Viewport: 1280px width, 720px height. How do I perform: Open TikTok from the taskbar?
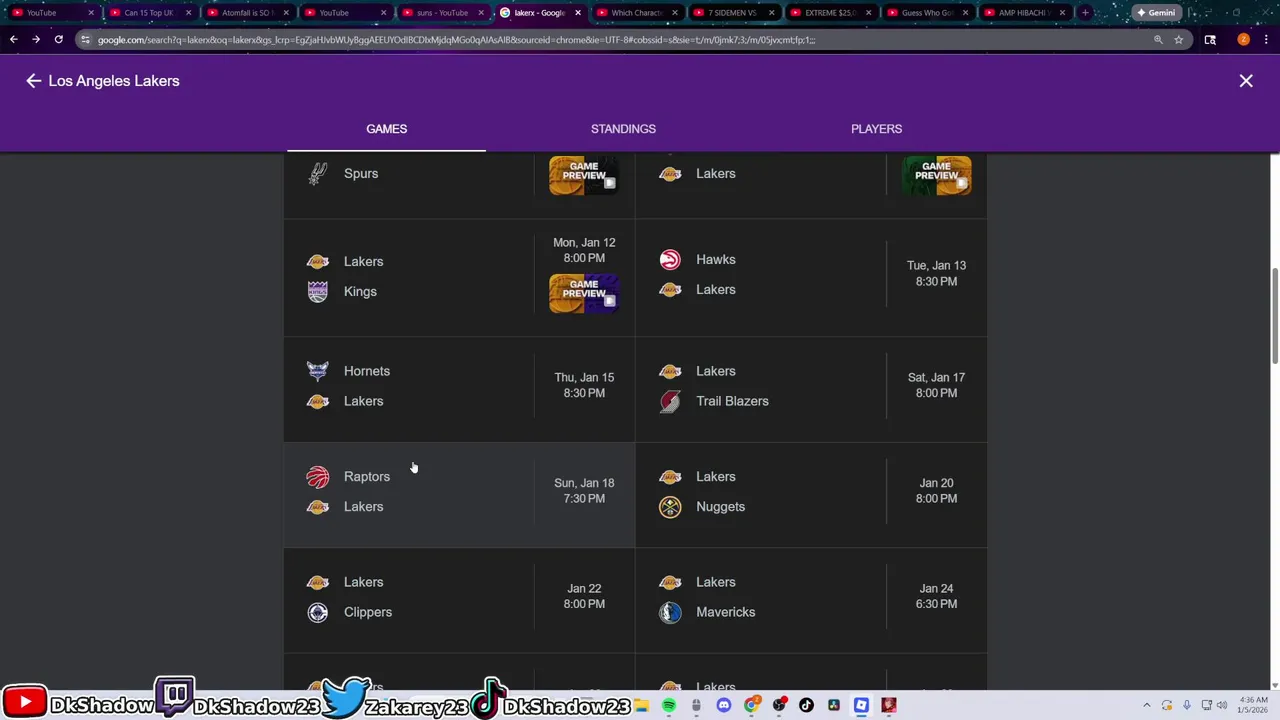point(806,706)
